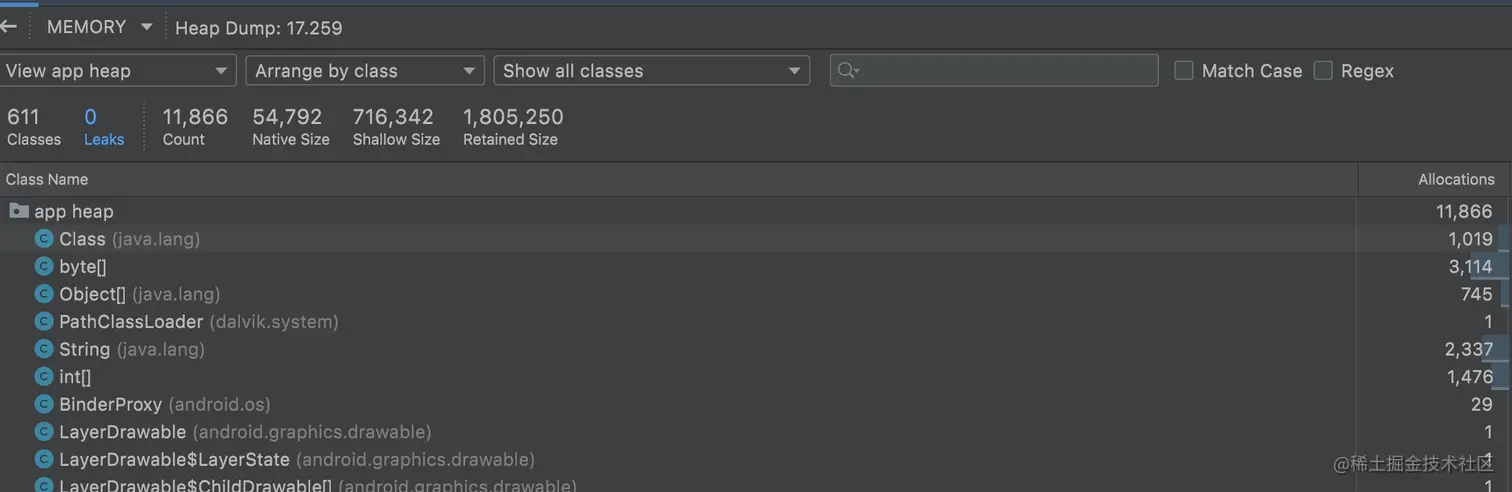Viewport: 1512px width, 492px height.
Task: Click class icon beside LayerDrawable$LayerState
Action: pyautogui.click(x=43, y=459)
